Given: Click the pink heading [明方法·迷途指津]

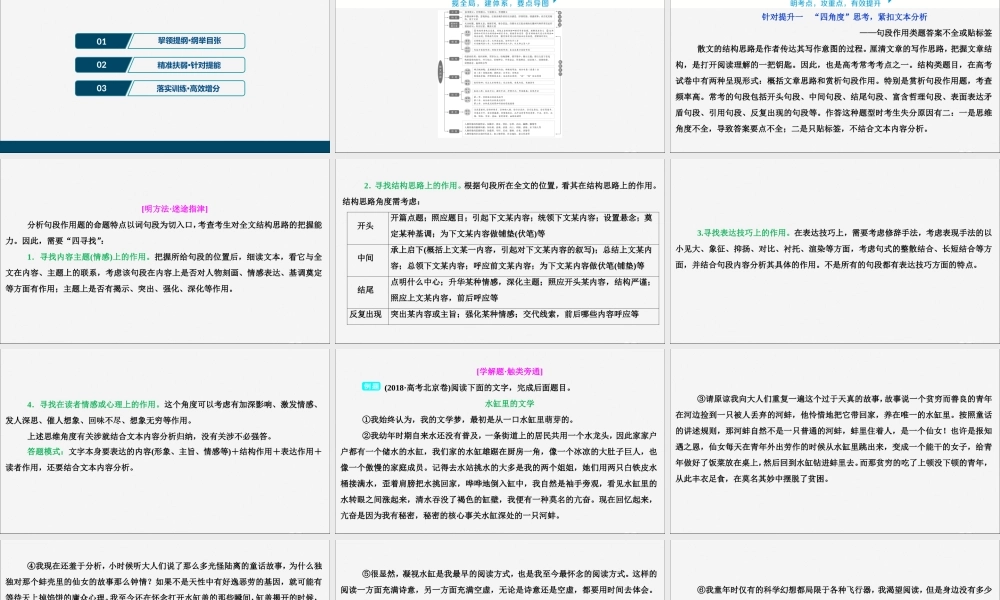Looking at the screenshot, I should [x=174, y=209].
